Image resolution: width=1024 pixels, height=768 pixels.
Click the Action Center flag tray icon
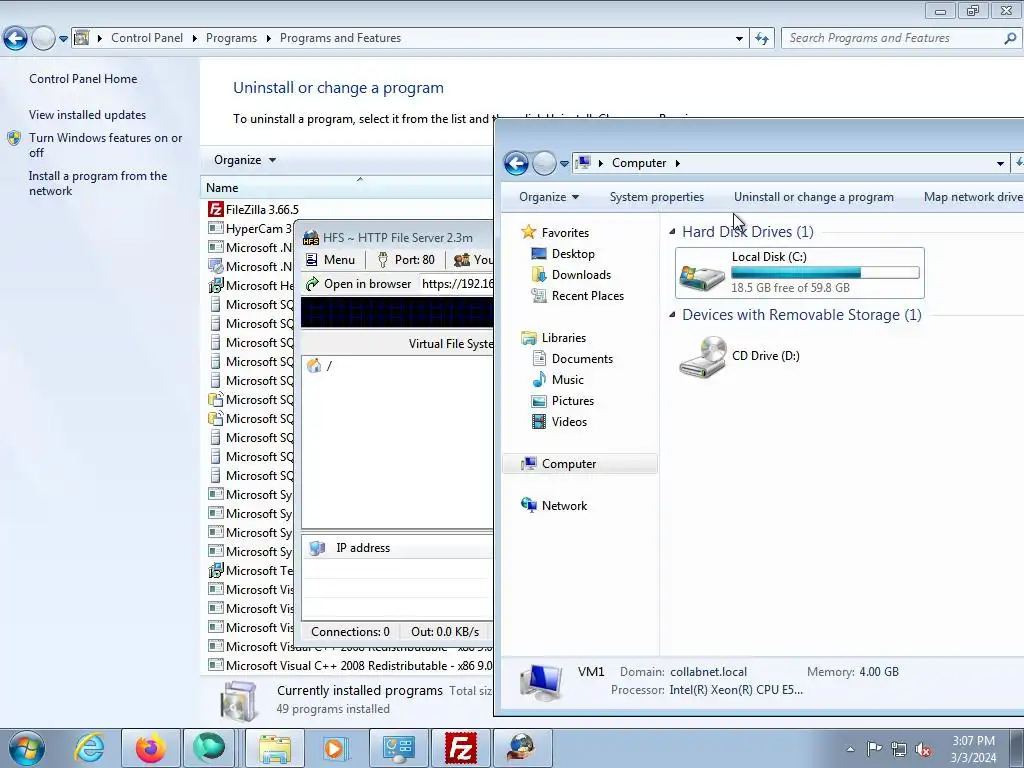874,749
